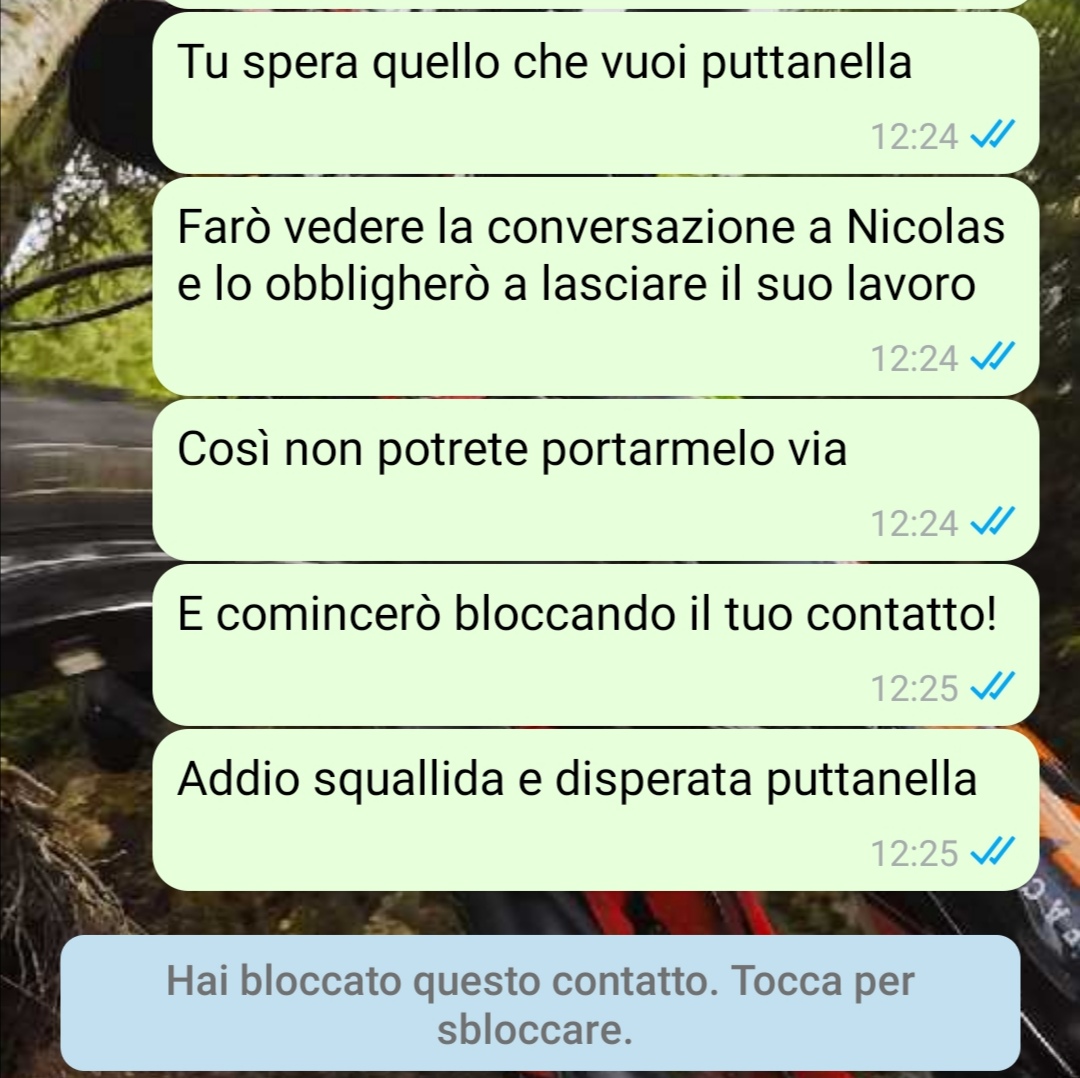This screenshot has height=1078, width=1080.
Task: Click the 12:24 timestamp under 'Così non potrete' message
Action: 914,524
